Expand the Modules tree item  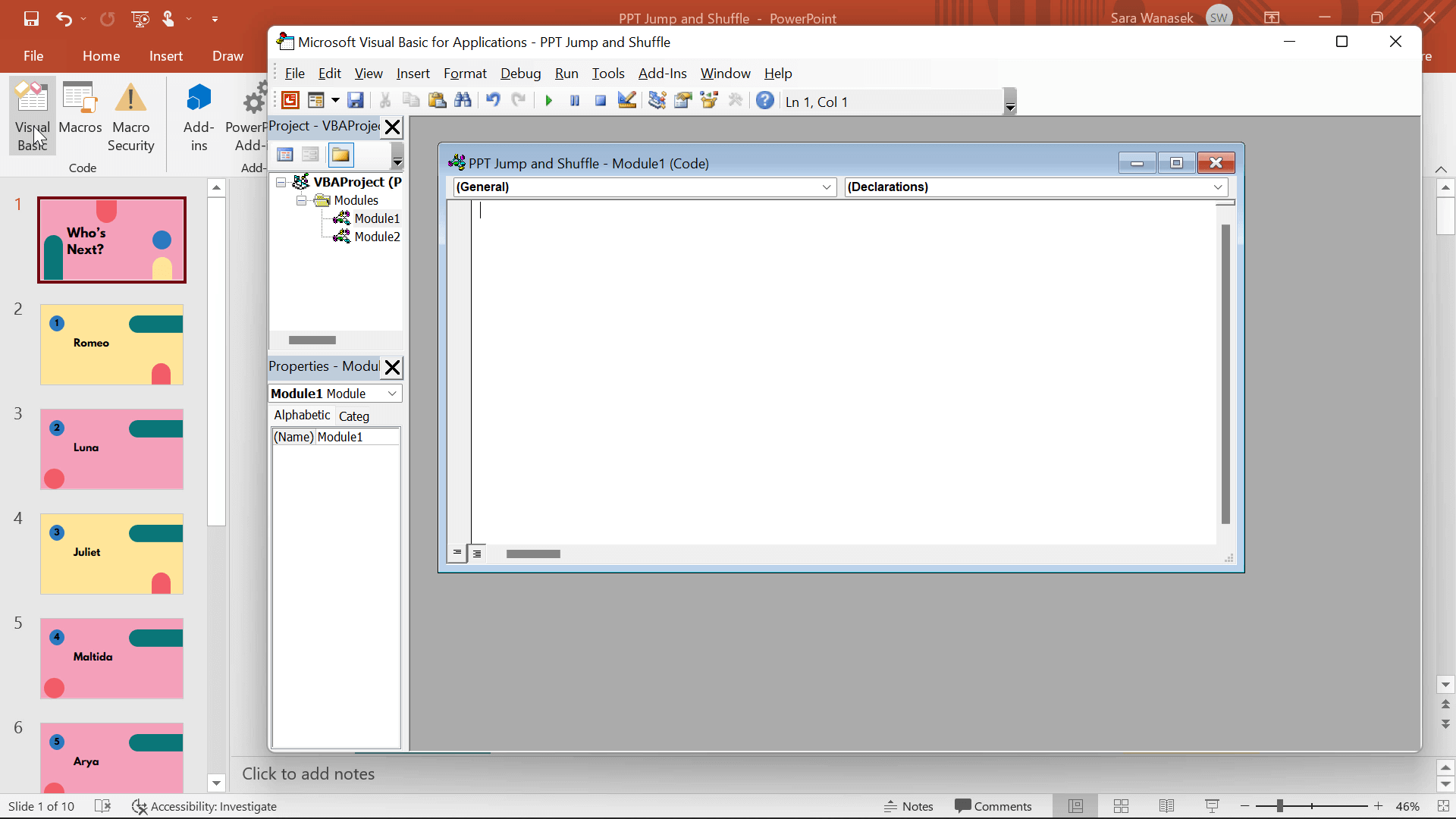pos(302,199)
